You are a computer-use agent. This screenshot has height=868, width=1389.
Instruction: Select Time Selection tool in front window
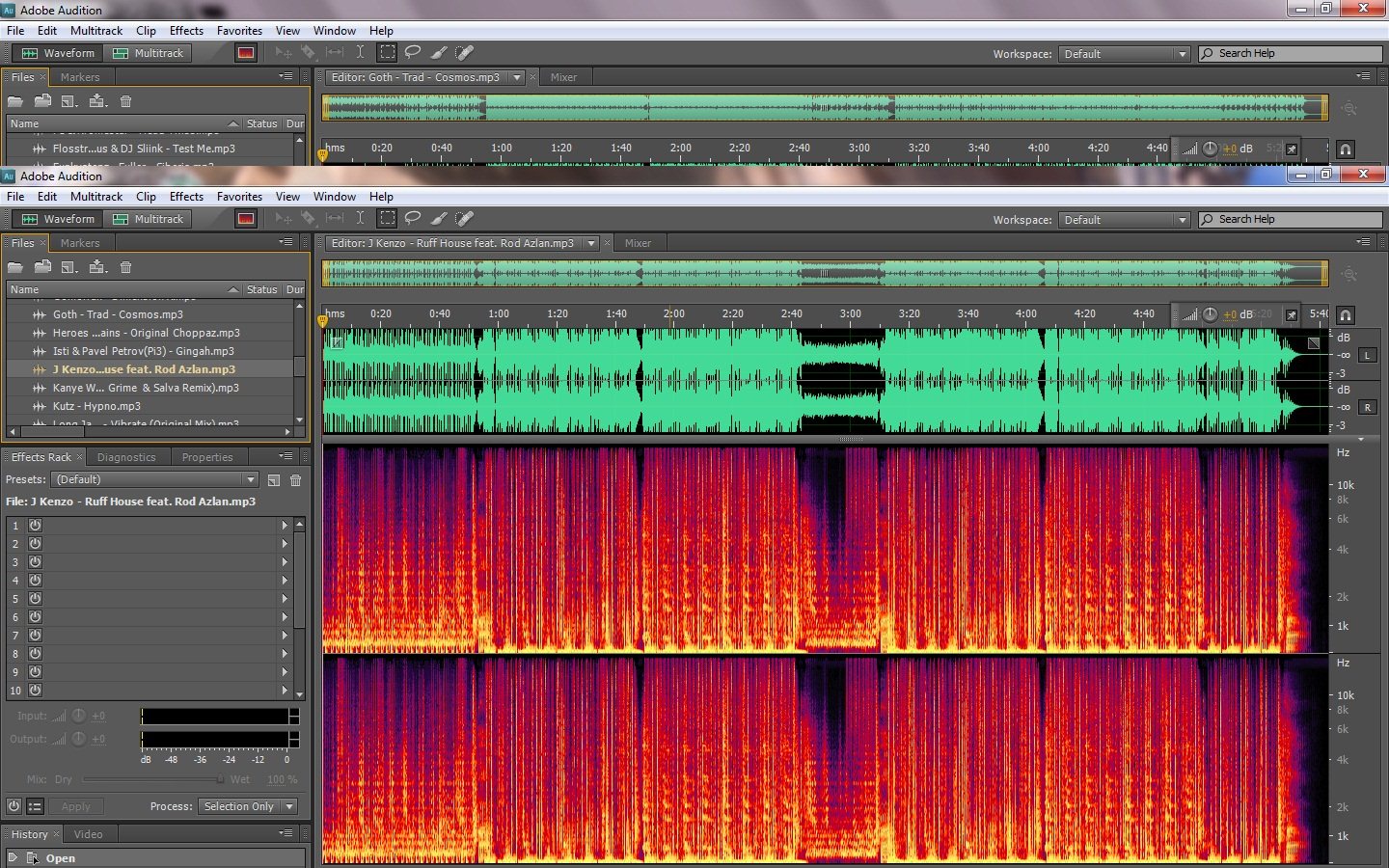click(360, 219)
